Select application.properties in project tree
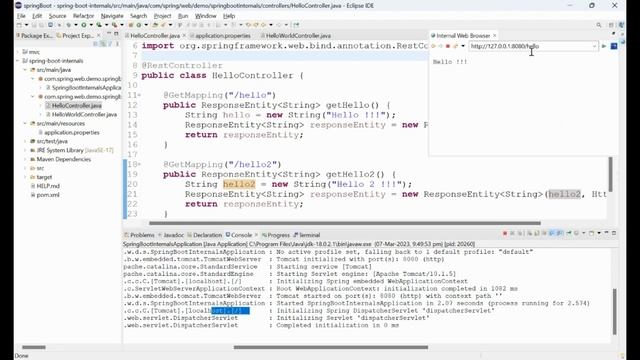640x360 pixels. (x=69, y=133)
